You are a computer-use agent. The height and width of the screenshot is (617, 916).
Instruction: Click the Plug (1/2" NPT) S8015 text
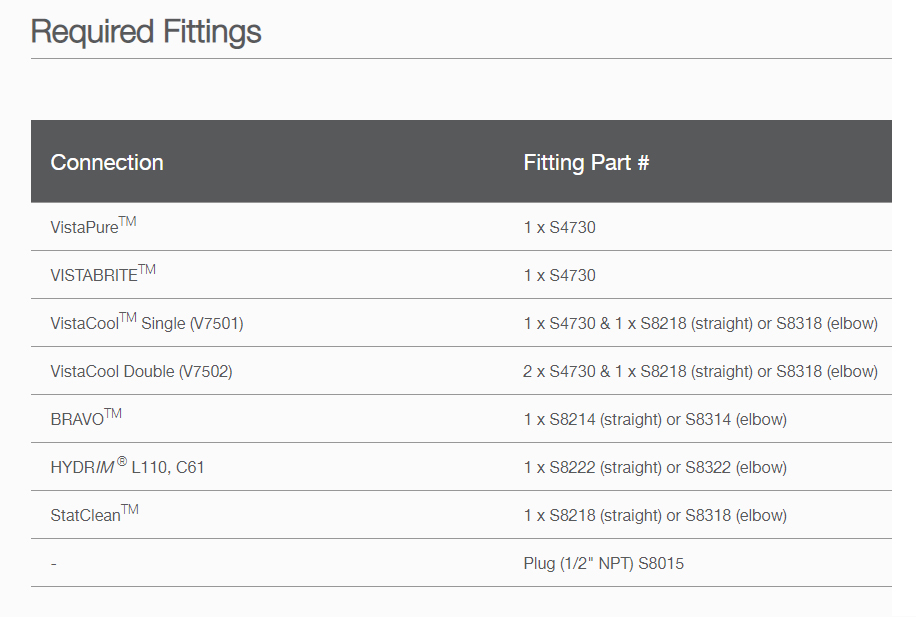click(x=603, y=563)
